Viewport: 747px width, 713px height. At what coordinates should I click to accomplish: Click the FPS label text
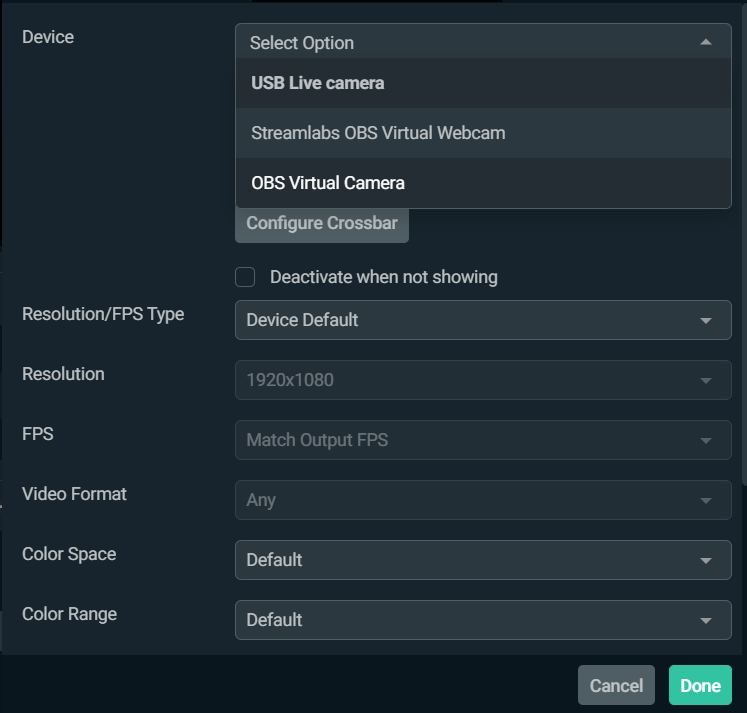36,434
